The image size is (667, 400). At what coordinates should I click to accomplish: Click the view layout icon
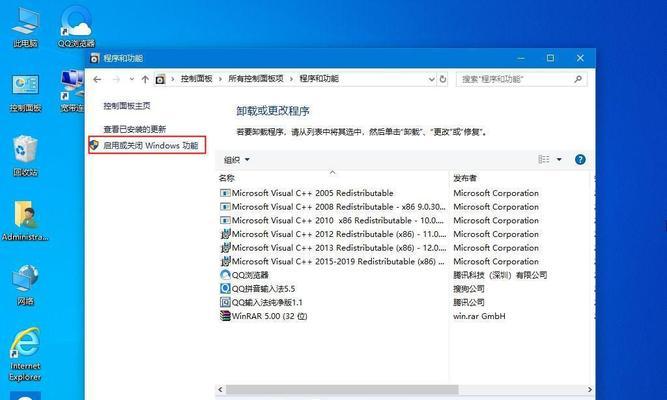[x=544, y=160]
